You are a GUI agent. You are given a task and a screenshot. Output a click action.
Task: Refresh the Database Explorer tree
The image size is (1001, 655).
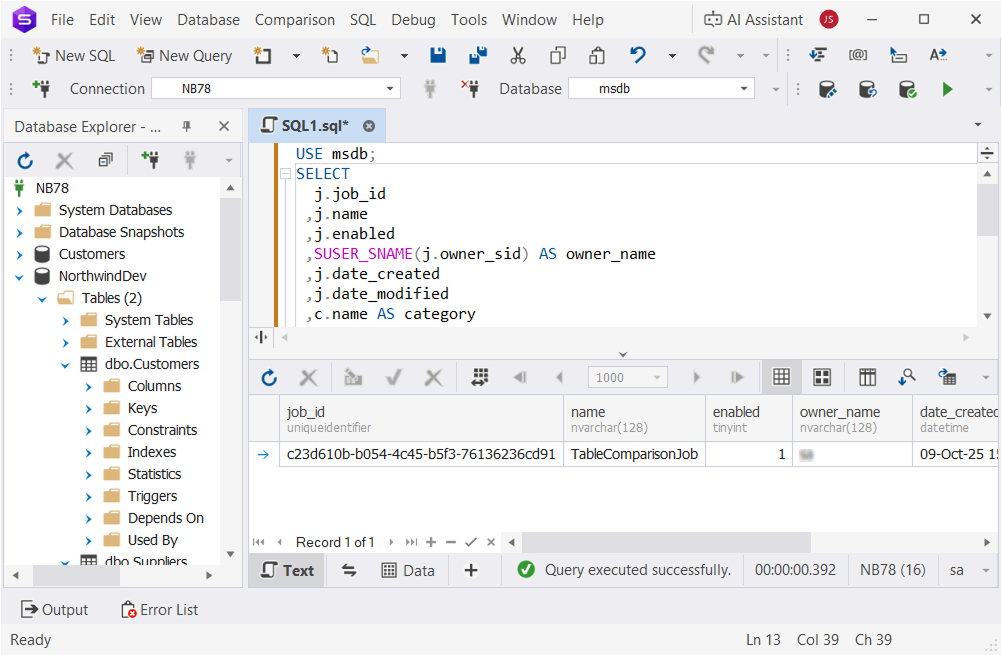click(24, 159)
